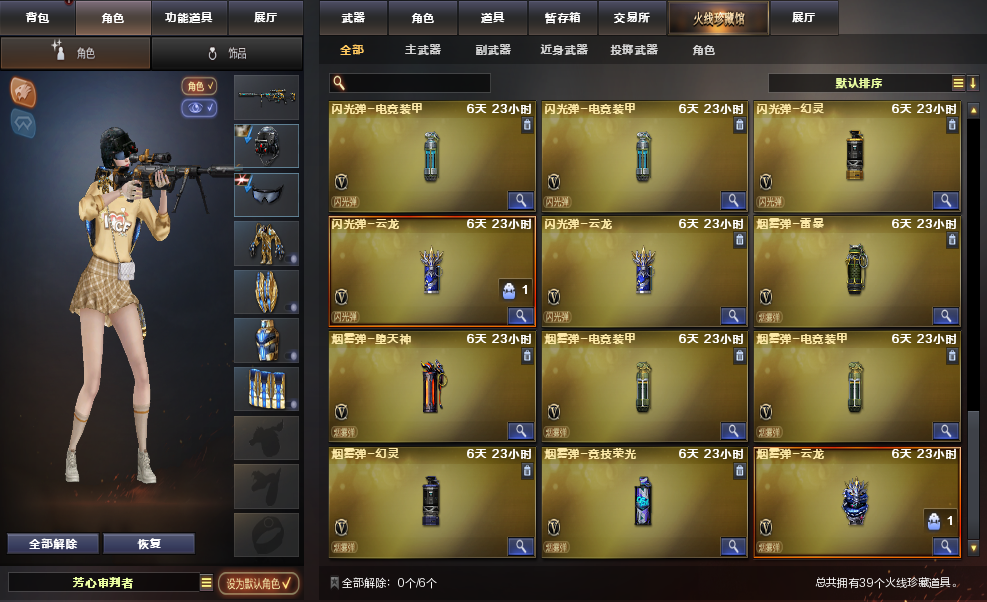Screen dimensions: 987x602
Task: Click the magnifier on the 烟雾弹-堕天神 card
Action: (x=521, y=431)
